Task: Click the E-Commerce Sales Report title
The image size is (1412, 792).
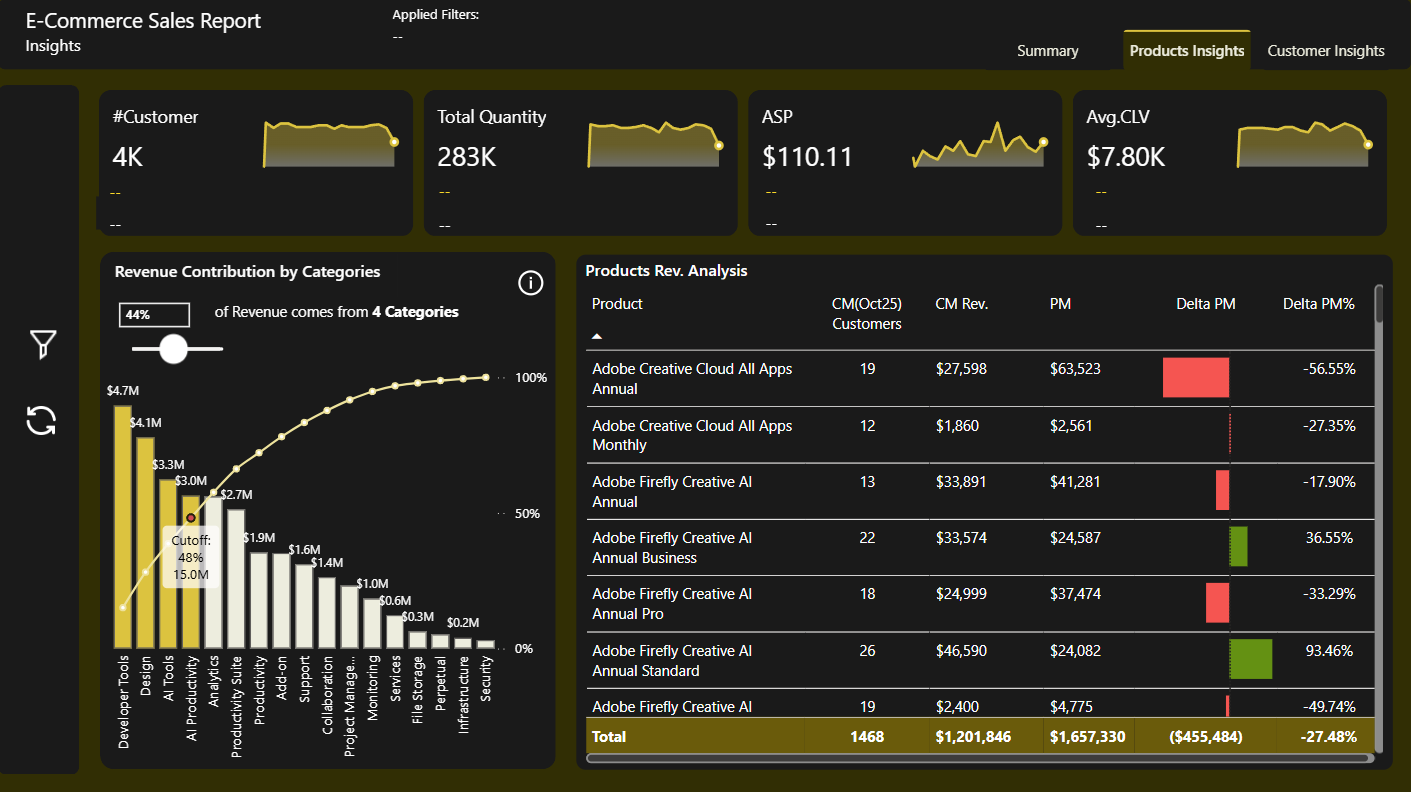Action: (143, 21)
